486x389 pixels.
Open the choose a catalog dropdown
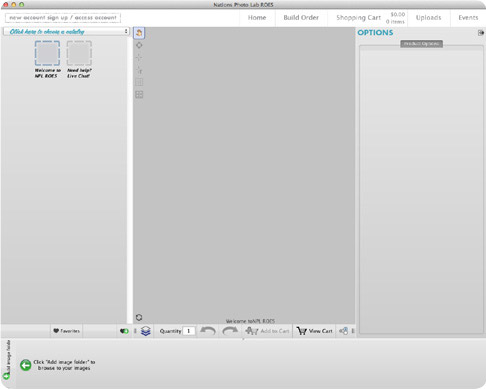[66, 32]
